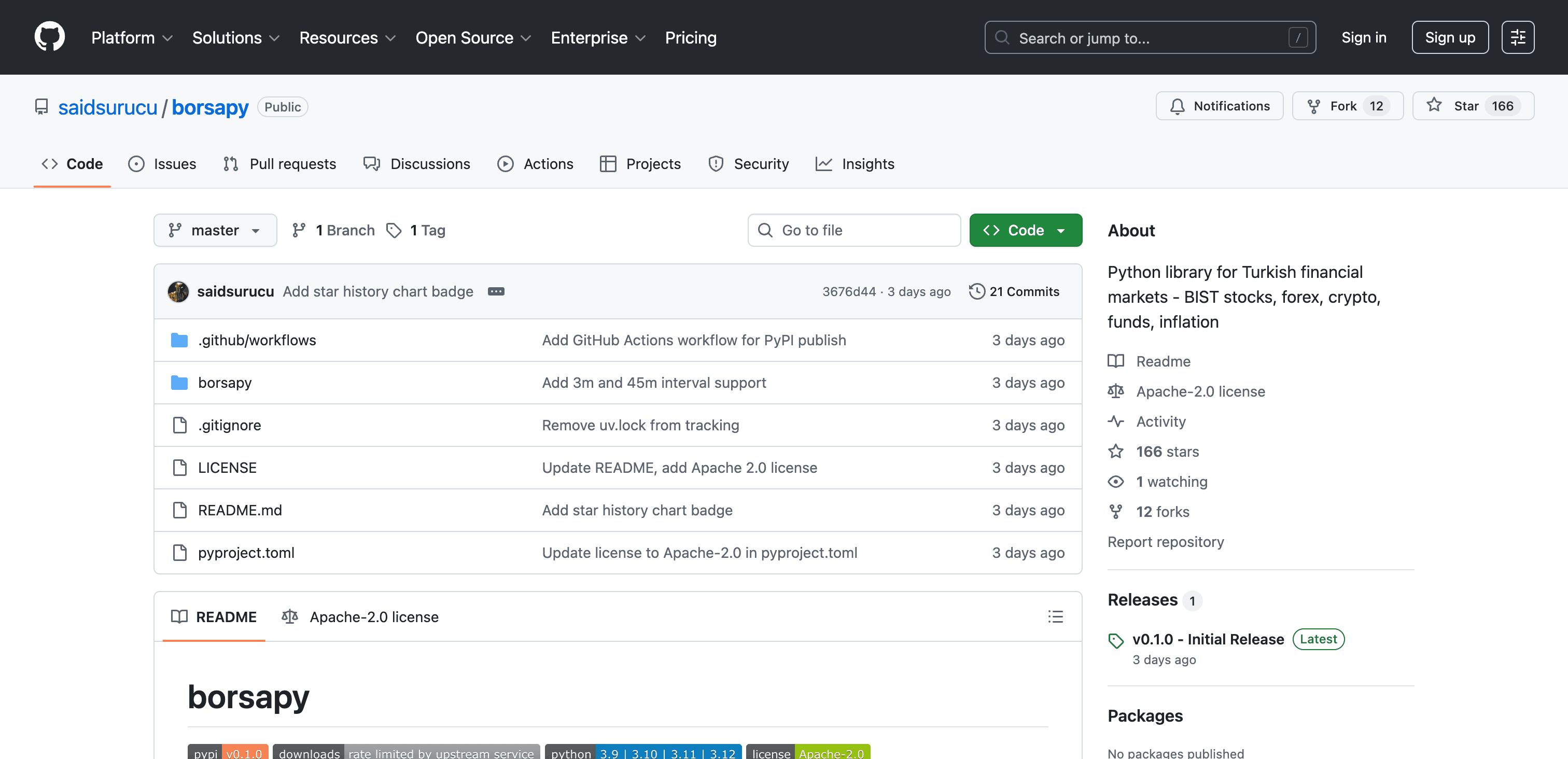Click the python versions badge
The height and width of the screenshot is (759, 1568).
[x=643, y=752]
